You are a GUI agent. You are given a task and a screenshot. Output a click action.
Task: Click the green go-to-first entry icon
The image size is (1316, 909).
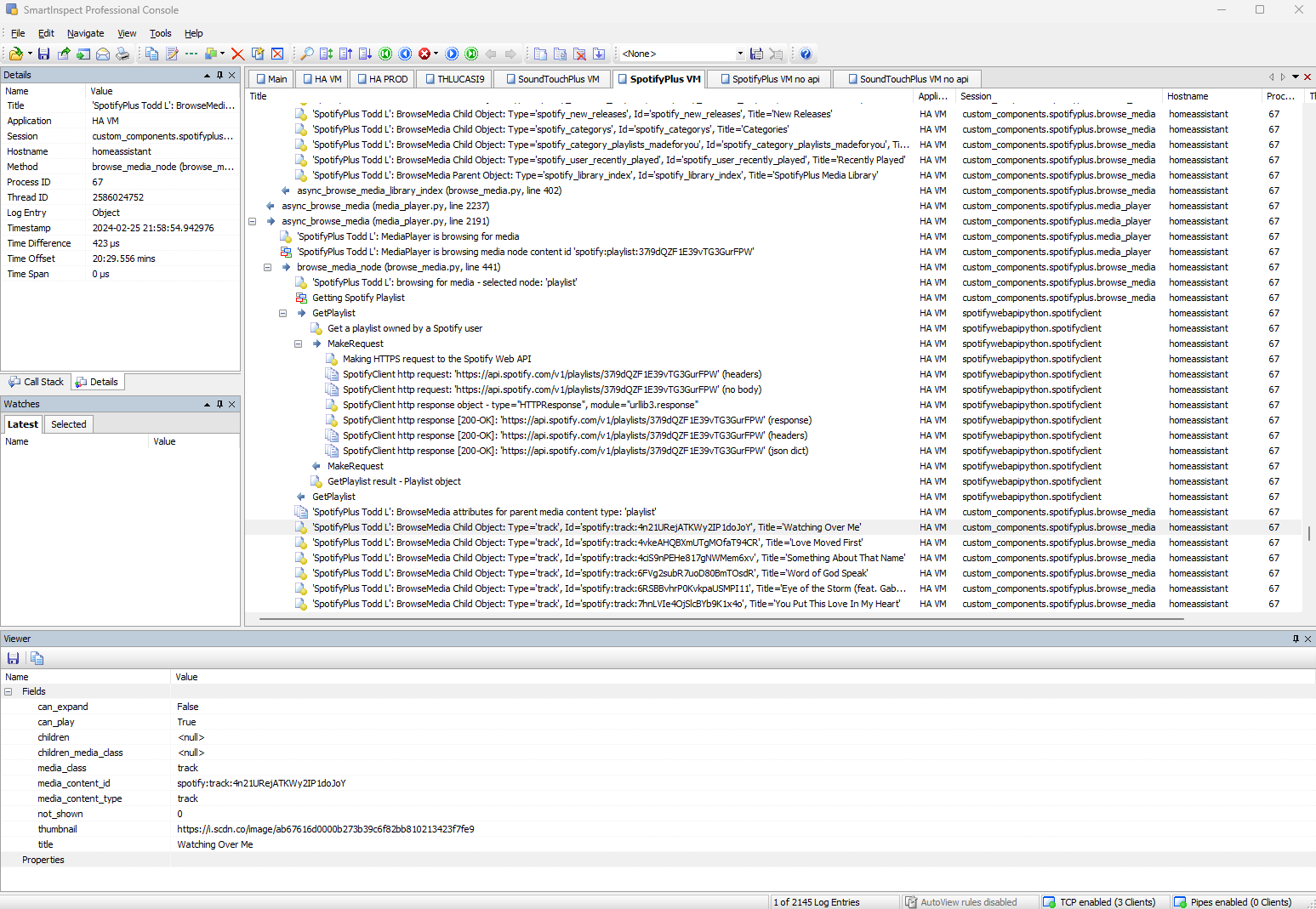(x=385, y=54)
